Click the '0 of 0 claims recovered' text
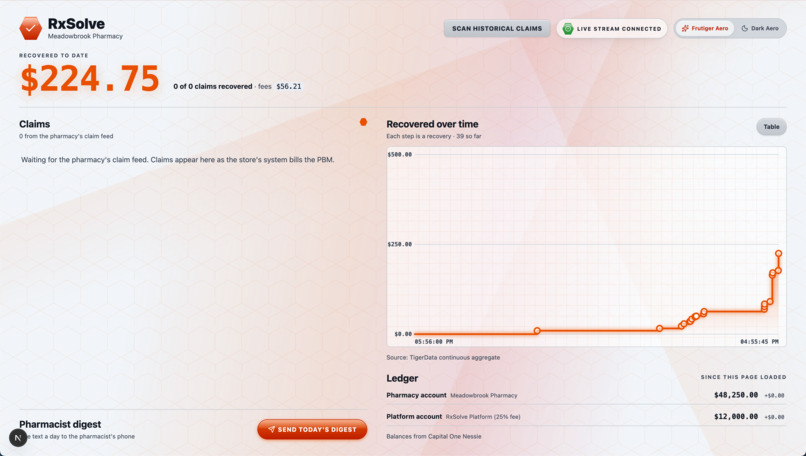The image size is (806, 456). 213,86
